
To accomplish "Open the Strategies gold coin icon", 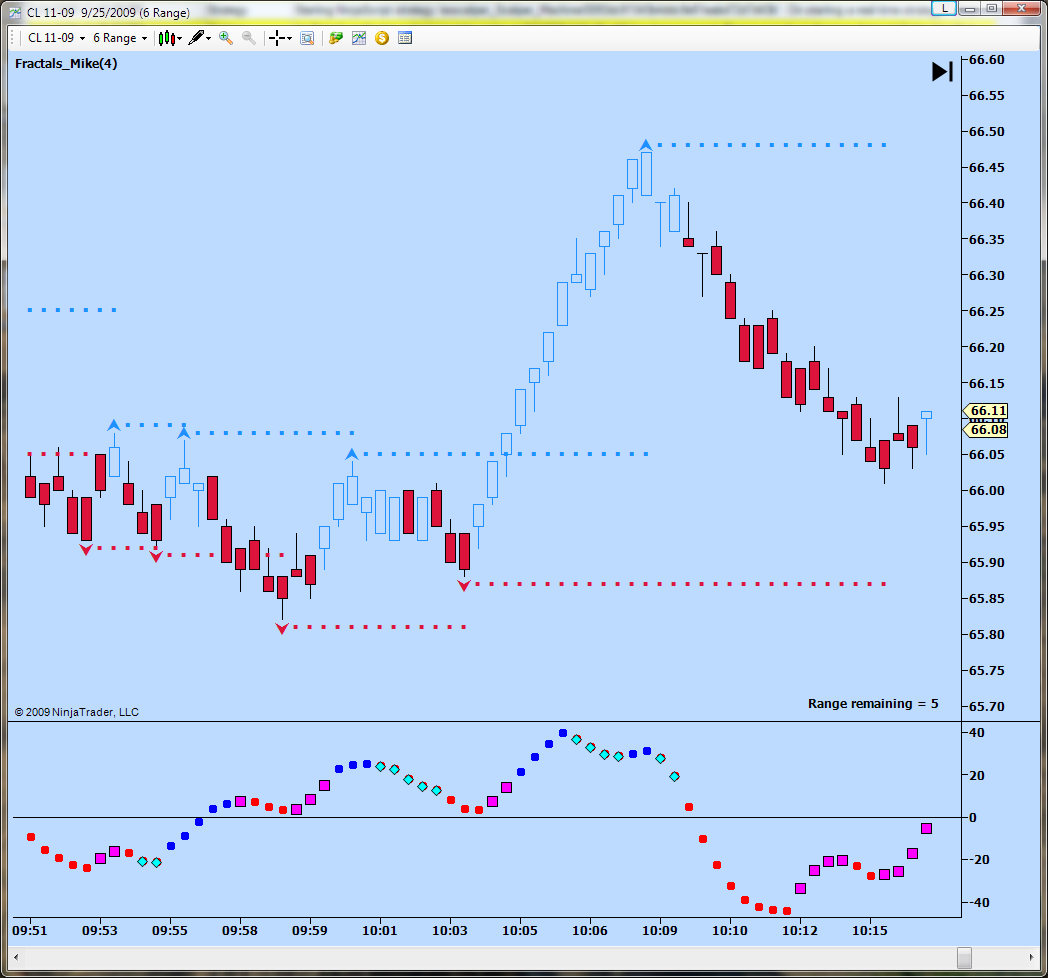I will point(382,38).
